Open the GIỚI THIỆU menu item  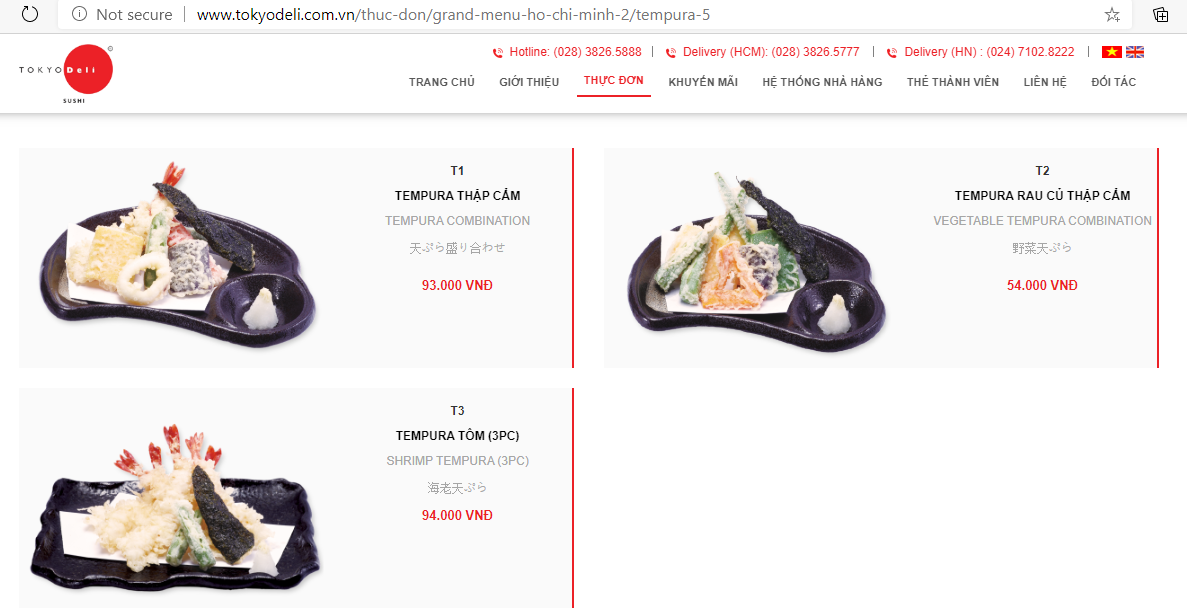[x=529, y=82]
